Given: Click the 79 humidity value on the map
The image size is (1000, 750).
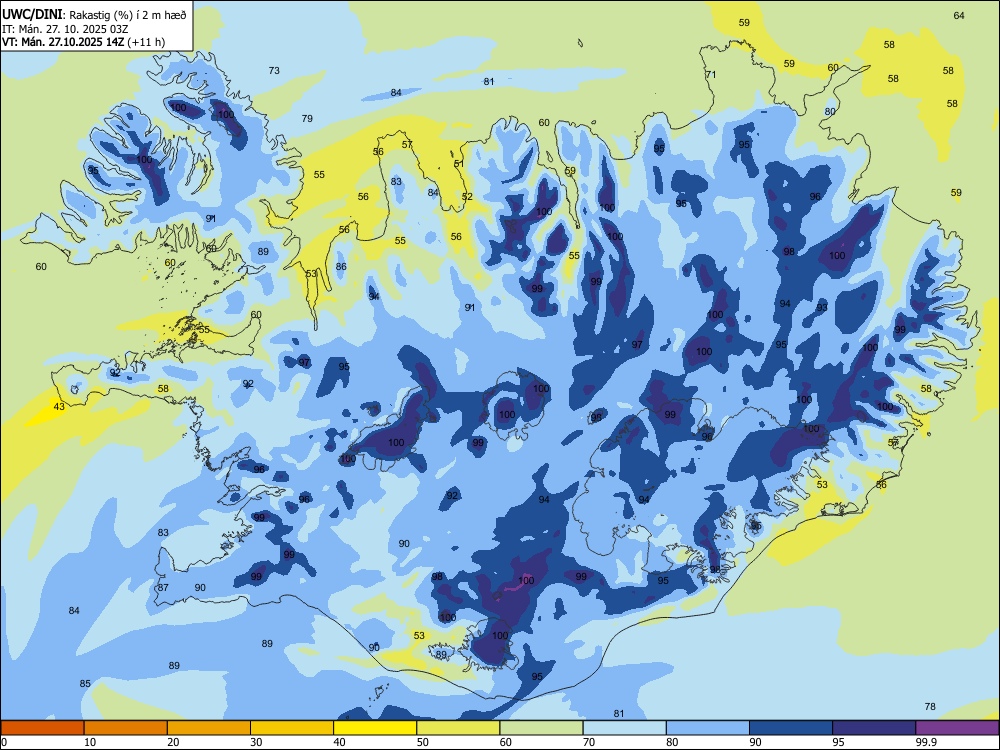Looking at the screenshot, I should click(307, 119).
